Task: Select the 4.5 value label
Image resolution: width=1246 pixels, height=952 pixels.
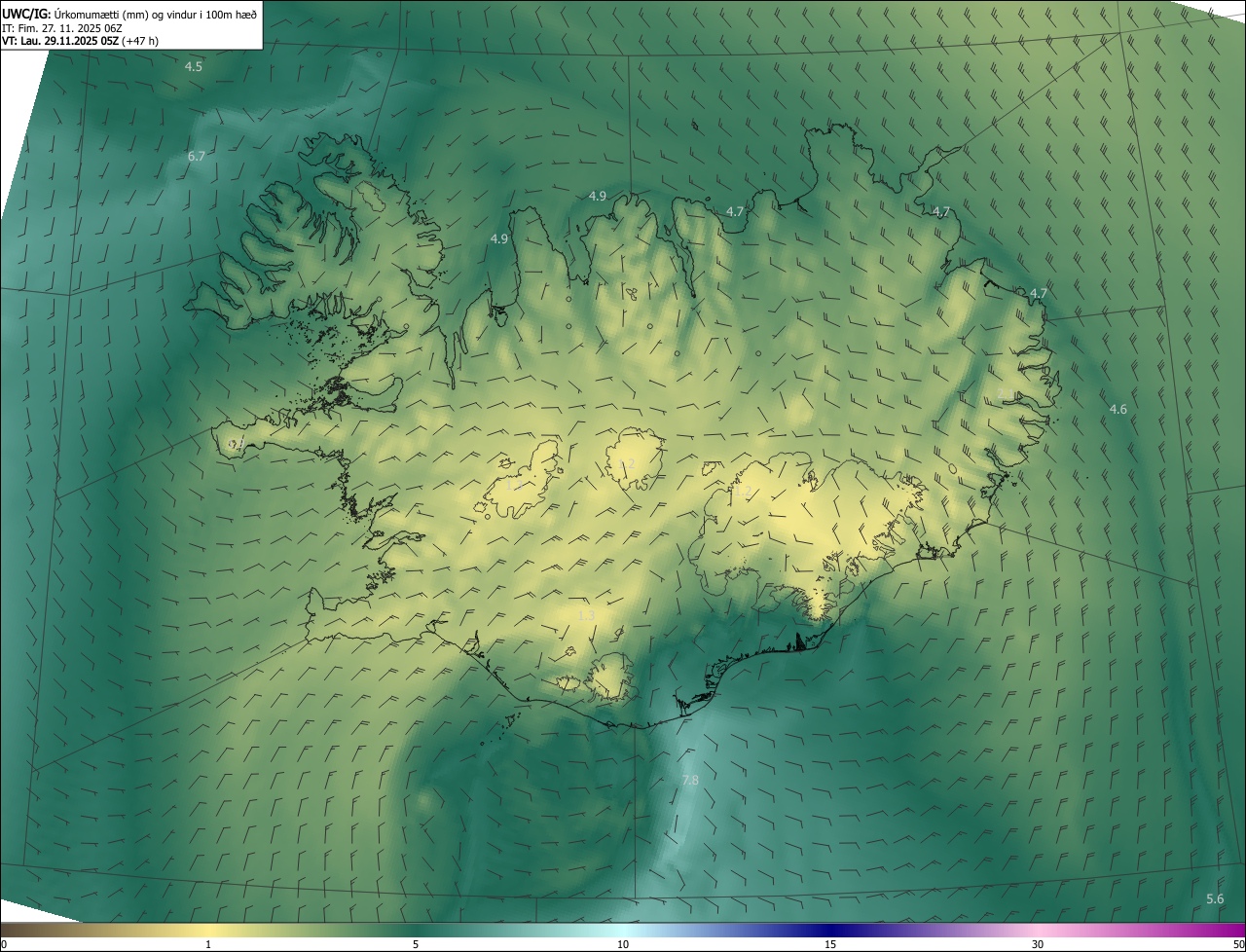Action: (x=194, y=67)
